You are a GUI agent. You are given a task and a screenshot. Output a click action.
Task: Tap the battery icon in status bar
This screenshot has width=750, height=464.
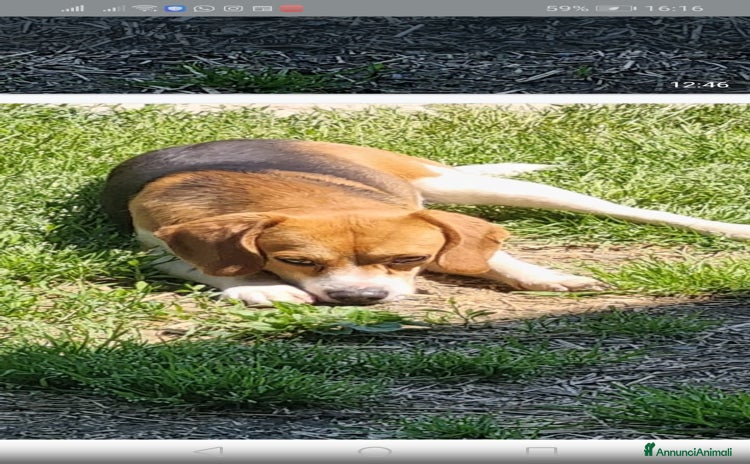click(x=616, y=8)
